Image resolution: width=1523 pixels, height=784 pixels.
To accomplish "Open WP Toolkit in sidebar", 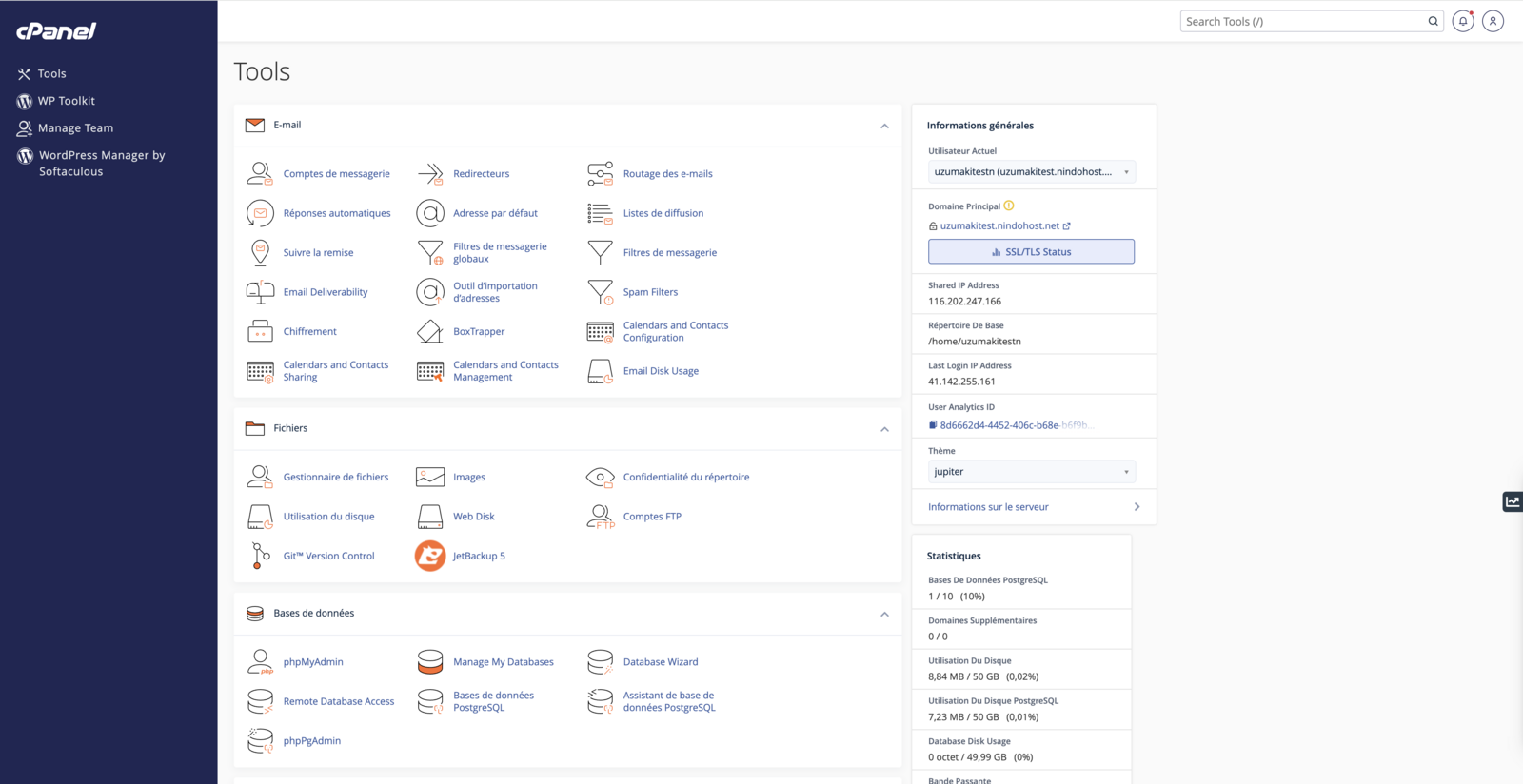I will point(66,101).
